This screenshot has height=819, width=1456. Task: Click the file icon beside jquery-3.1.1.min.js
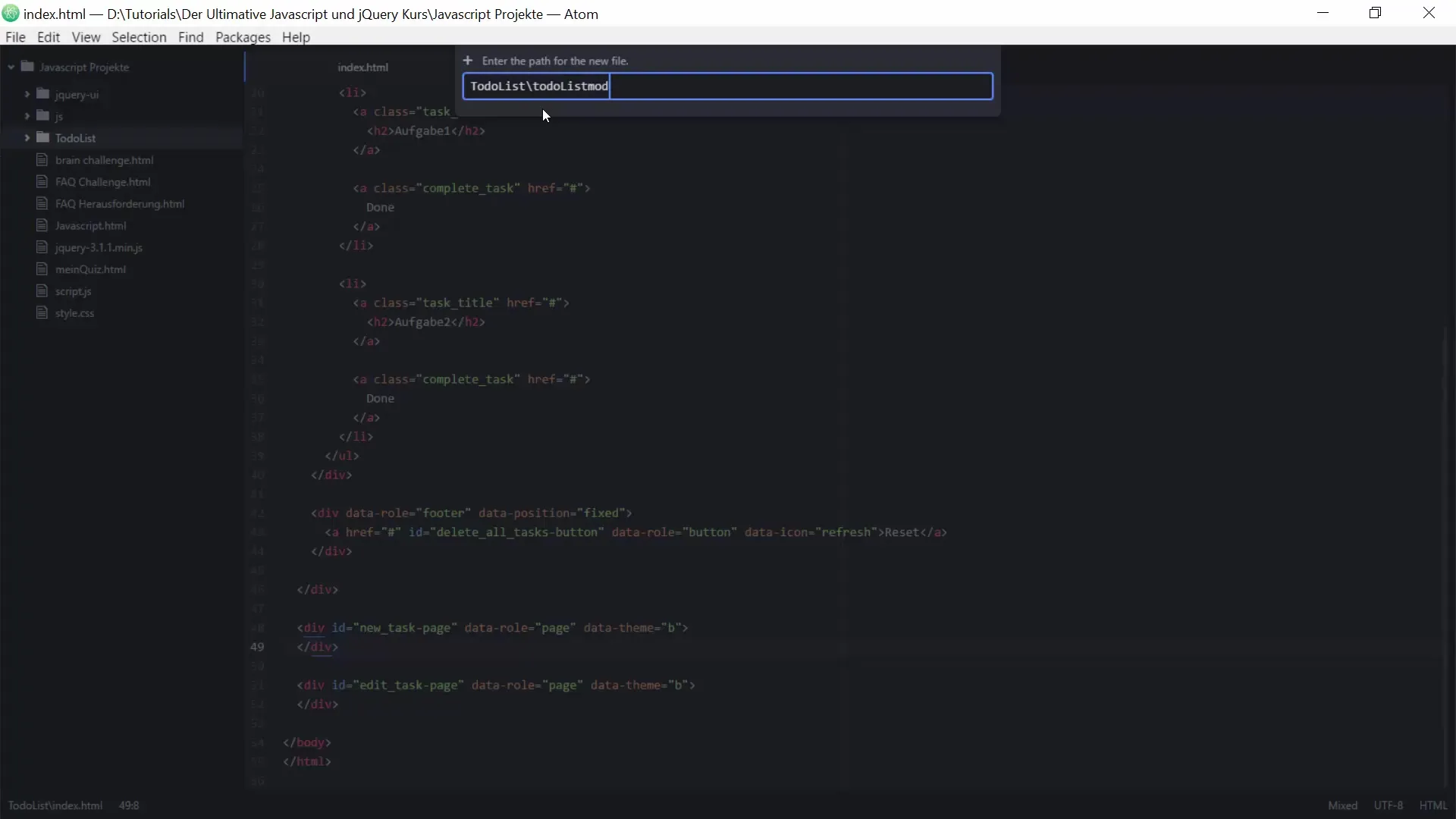[x=42, y=248]
